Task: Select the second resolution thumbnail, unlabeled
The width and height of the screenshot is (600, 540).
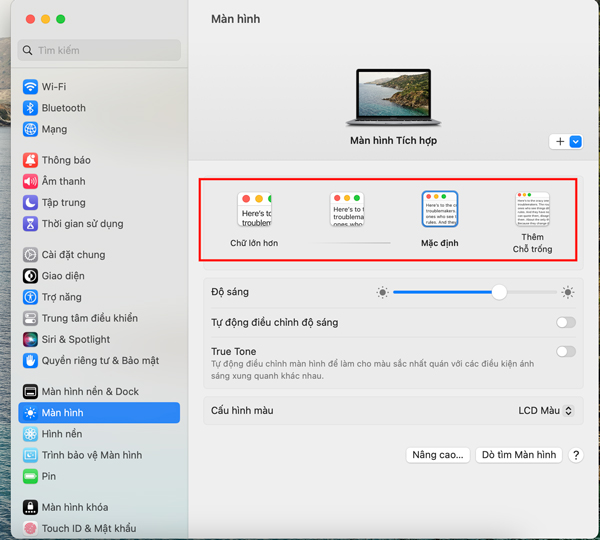Action: (x=347, y=209)
